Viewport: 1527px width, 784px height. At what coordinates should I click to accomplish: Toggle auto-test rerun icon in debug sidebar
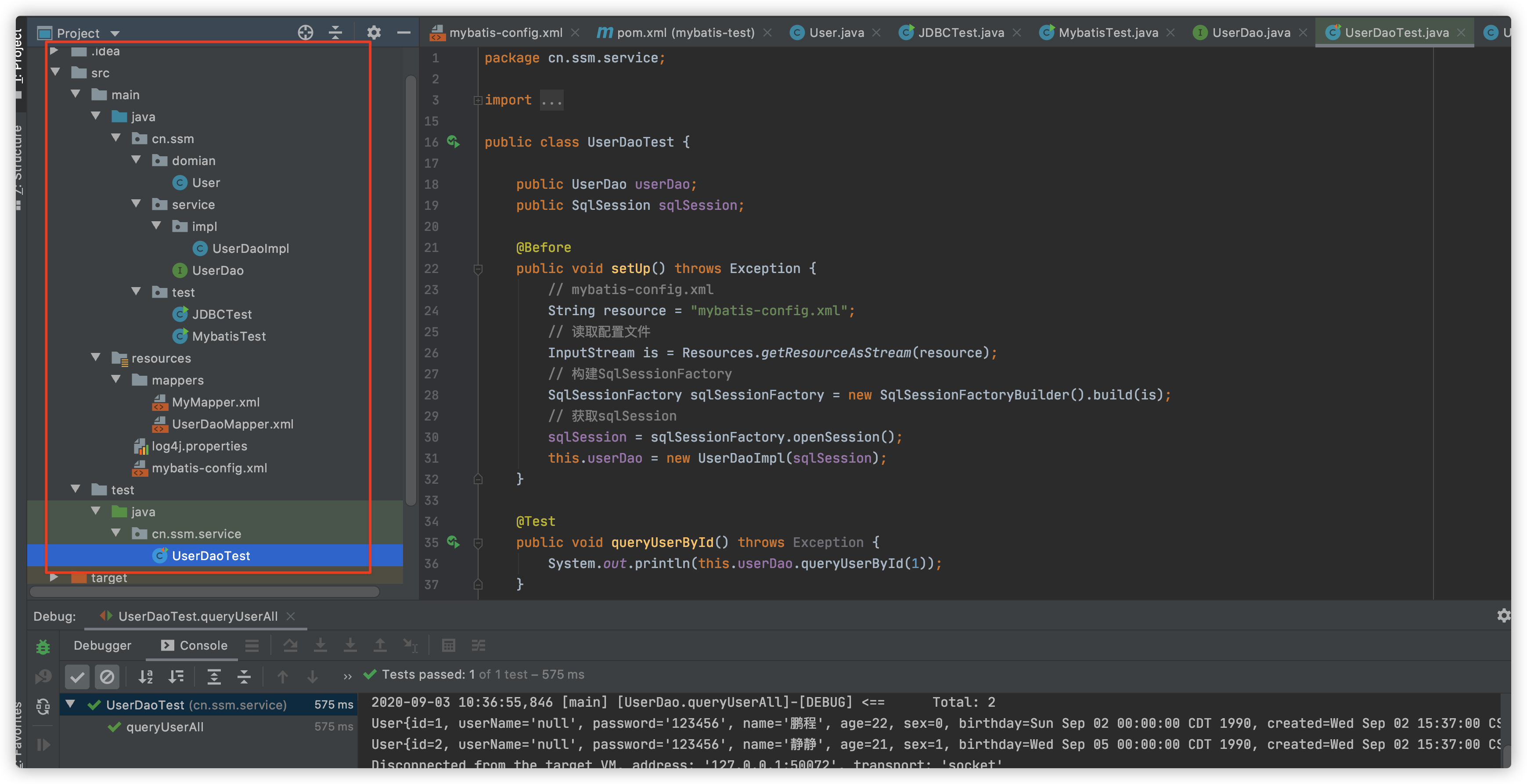(x=43, y=706)
